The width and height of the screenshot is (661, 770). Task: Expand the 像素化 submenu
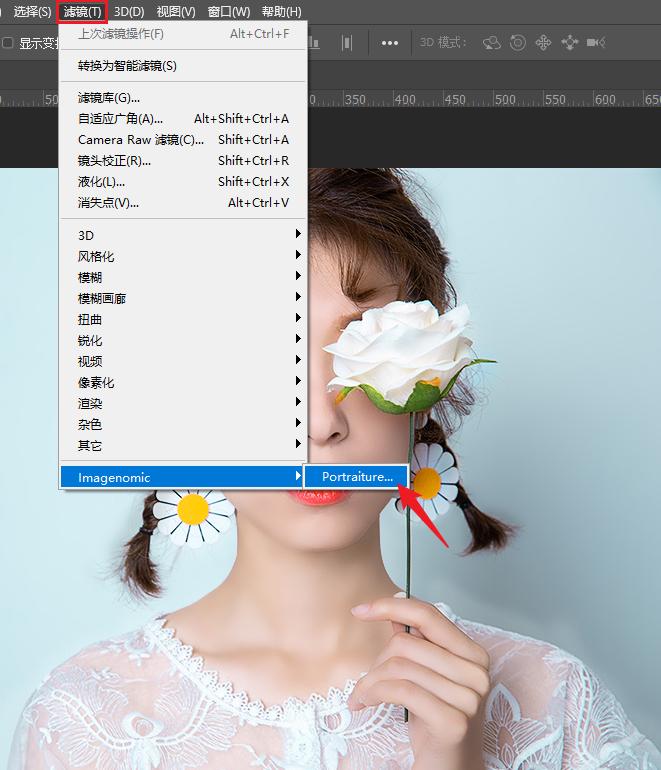[183, 383]
